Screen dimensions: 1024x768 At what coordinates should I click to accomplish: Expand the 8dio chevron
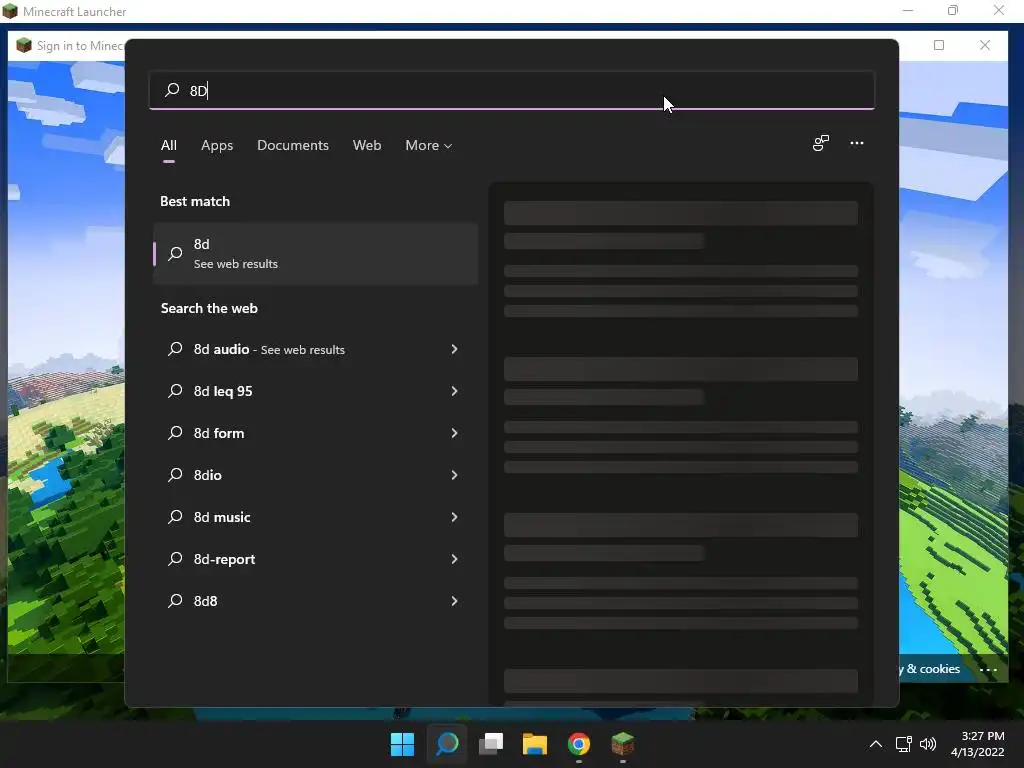click(x=454, y=475)
